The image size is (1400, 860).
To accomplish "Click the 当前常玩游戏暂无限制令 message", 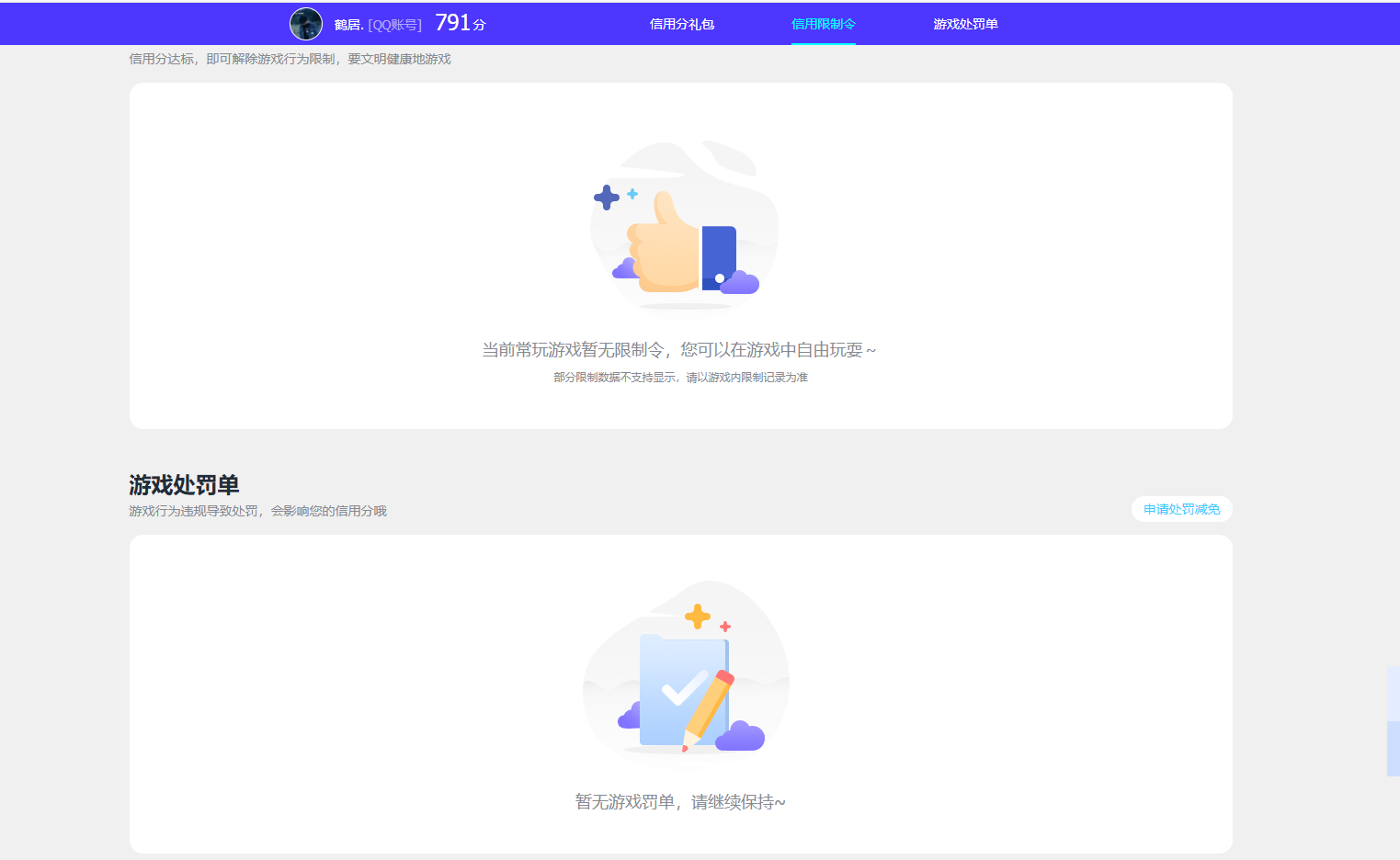I will [682, 349].
